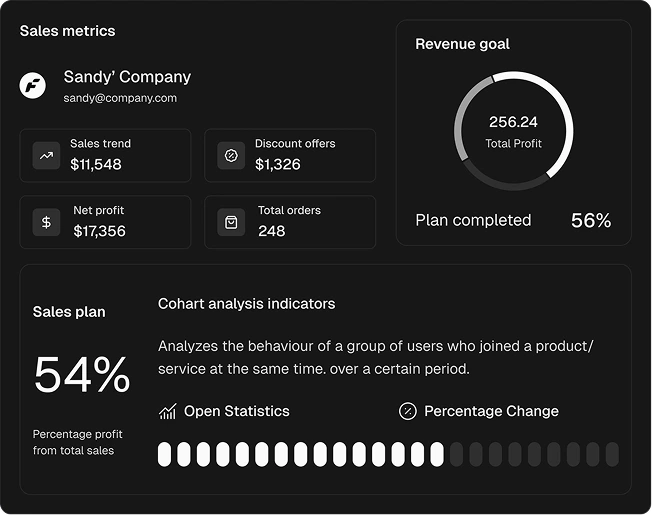The image size is (652, 515).
Task: Click the Net profit dollar icon
Action: 46,222
